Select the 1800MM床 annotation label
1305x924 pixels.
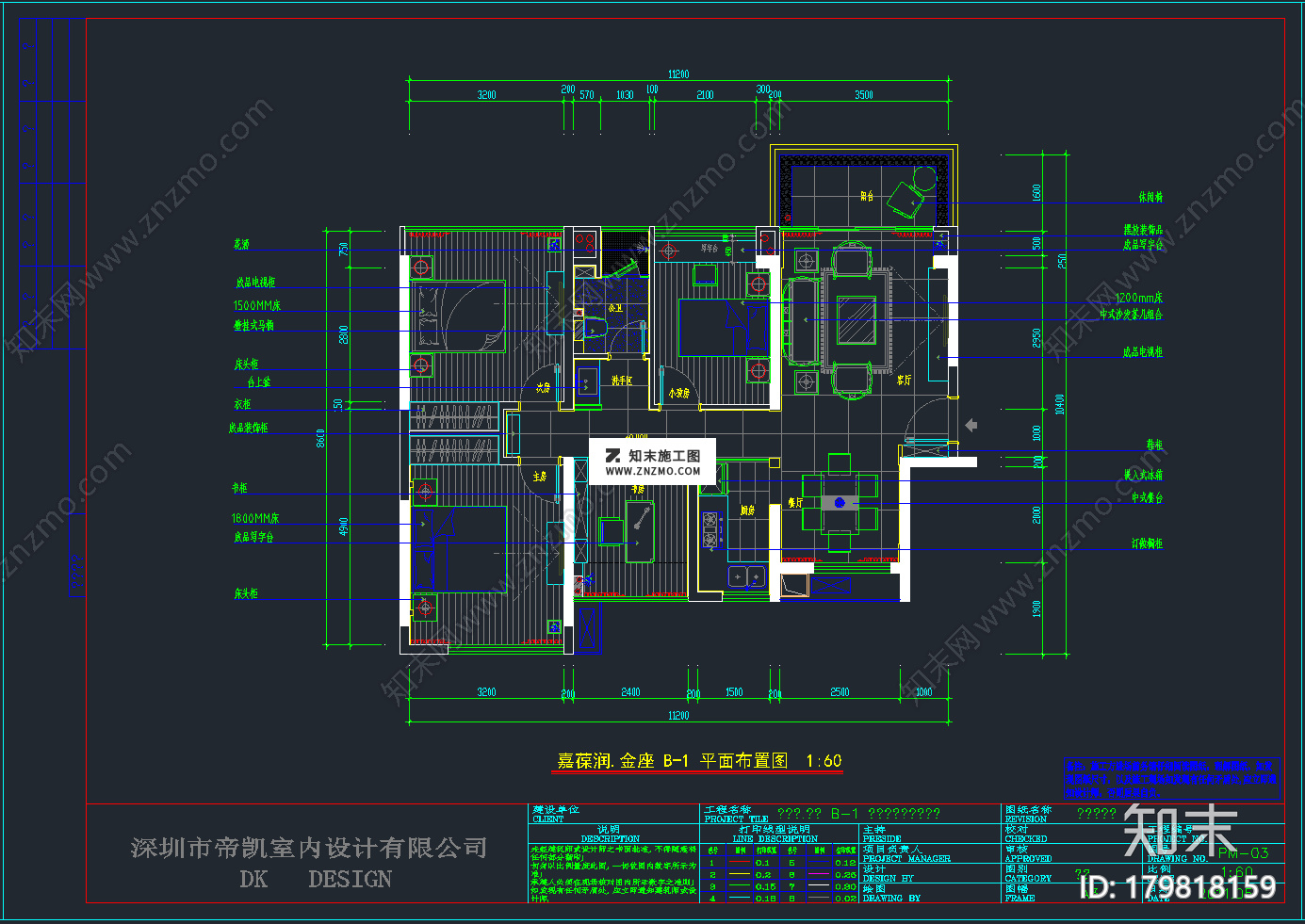255,518
